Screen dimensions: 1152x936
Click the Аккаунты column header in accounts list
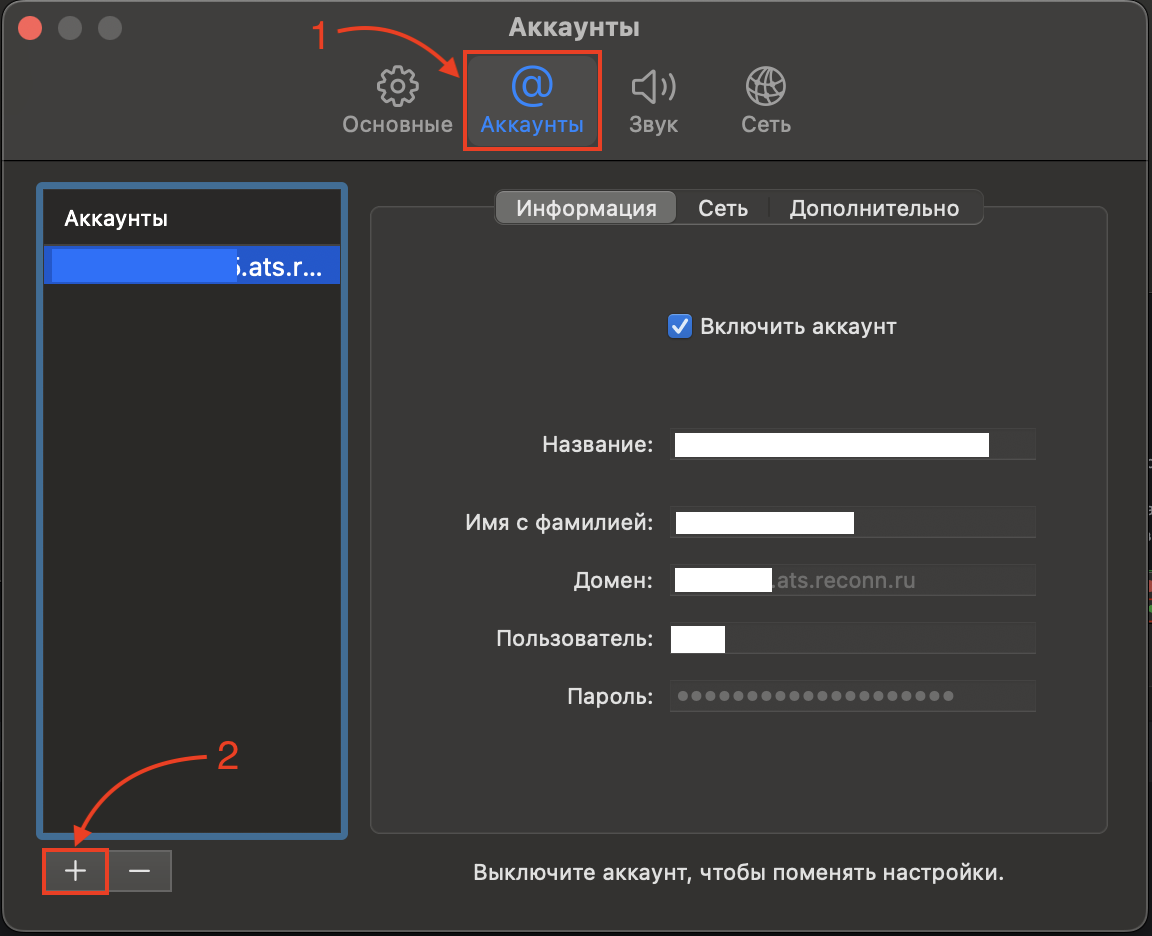(192, 218)
